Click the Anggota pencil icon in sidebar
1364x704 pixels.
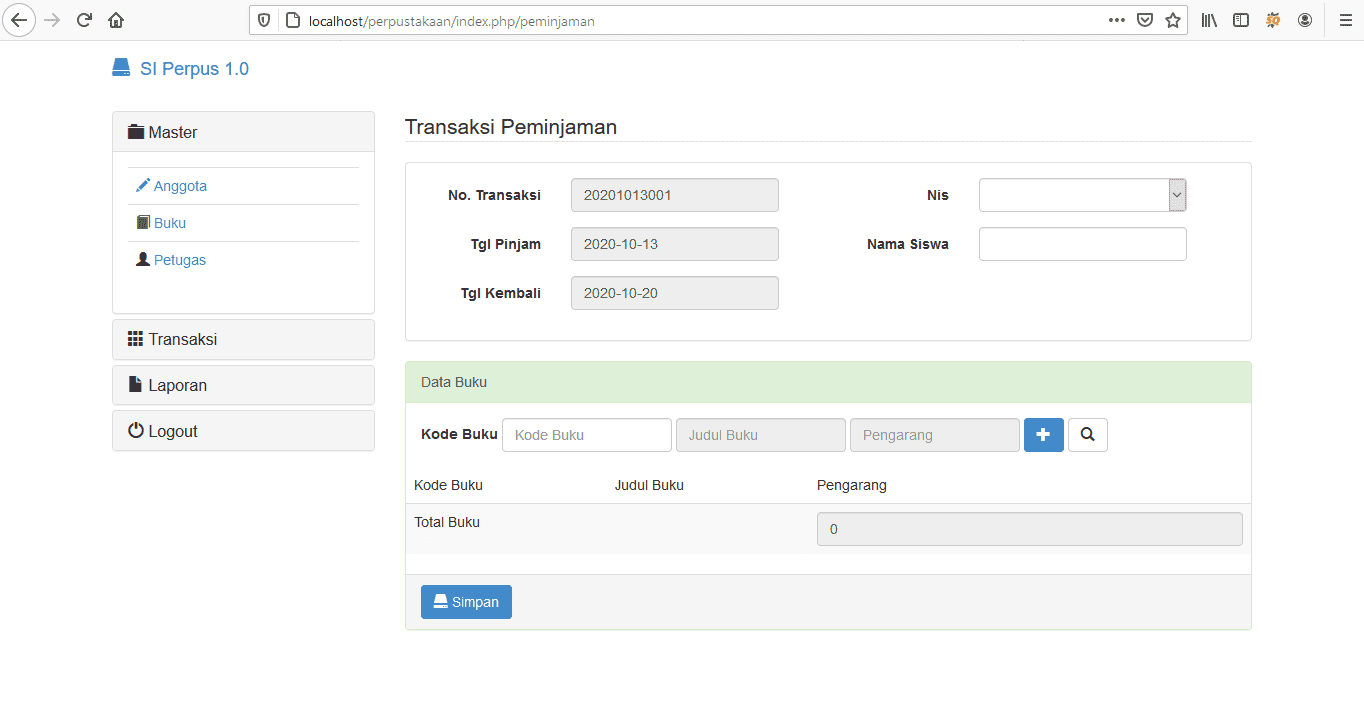(x=141, y=185)
